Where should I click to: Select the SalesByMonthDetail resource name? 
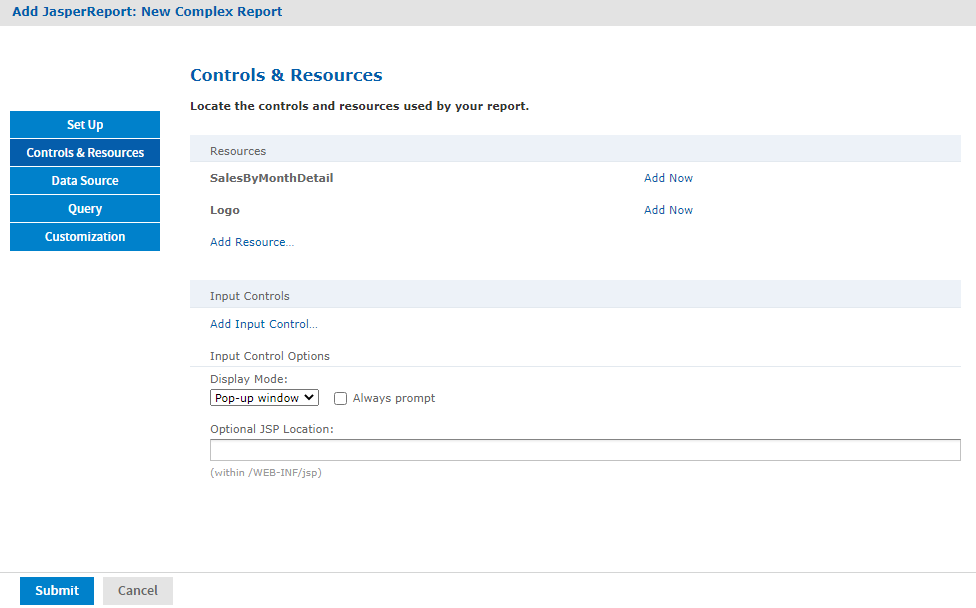pyautogui.click(x=271, y=178)
